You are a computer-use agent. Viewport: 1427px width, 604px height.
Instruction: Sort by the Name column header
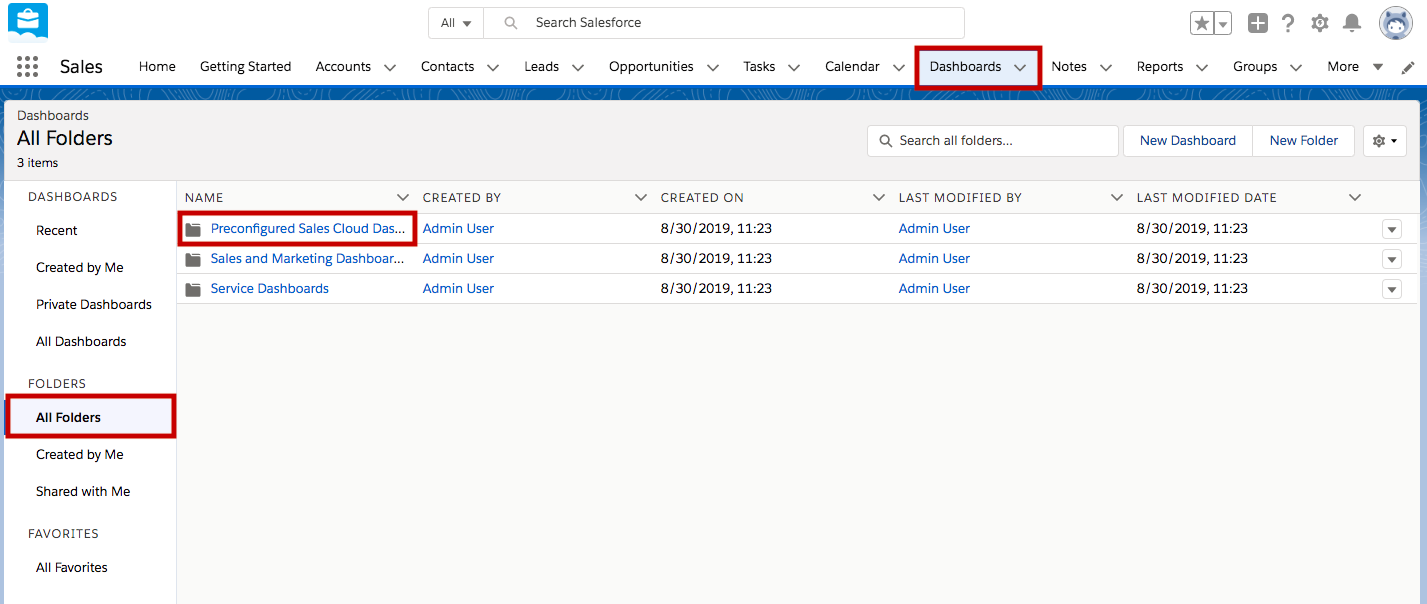coord(204,197)
